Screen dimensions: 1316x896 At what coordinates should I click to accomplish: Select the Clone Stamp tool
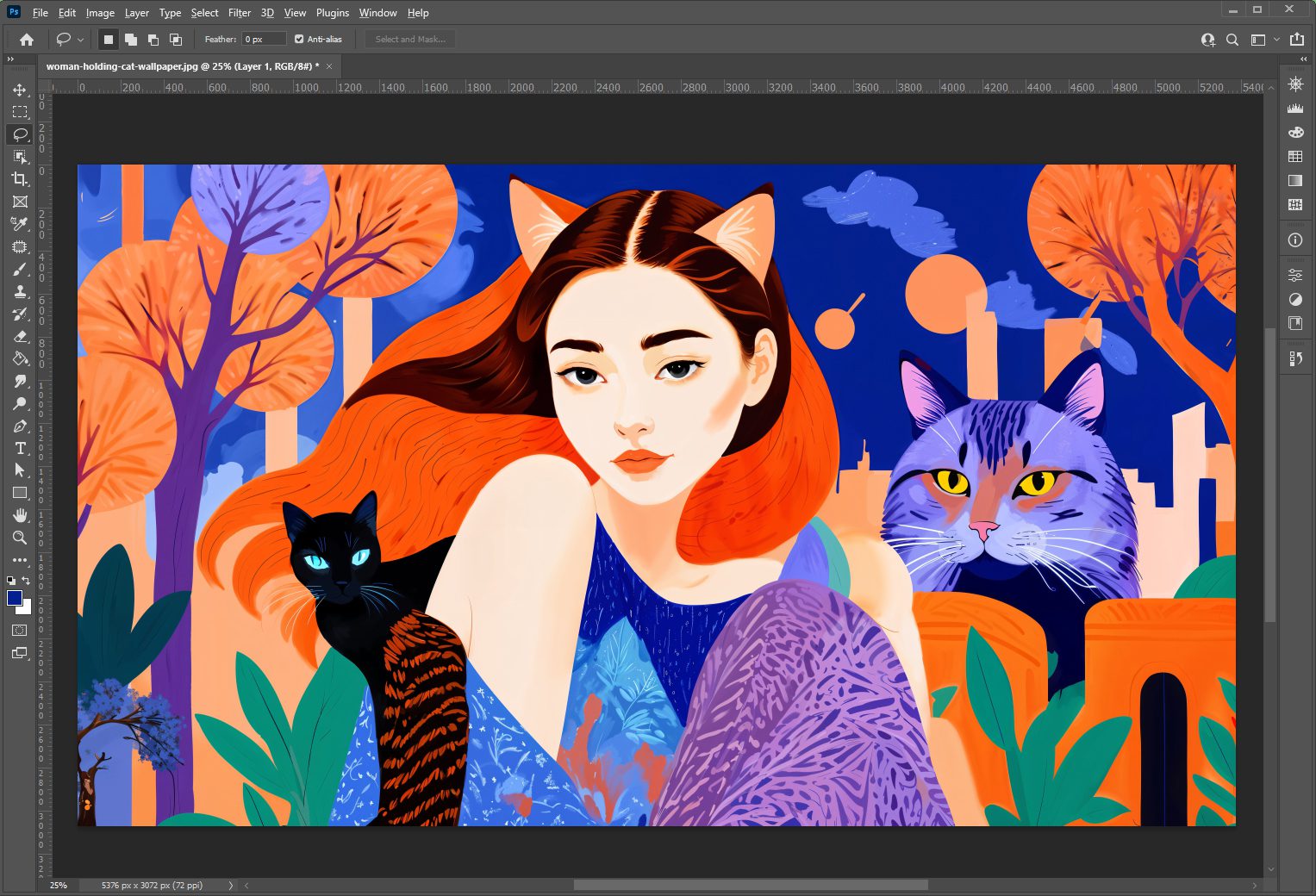[x=20, y=292]
